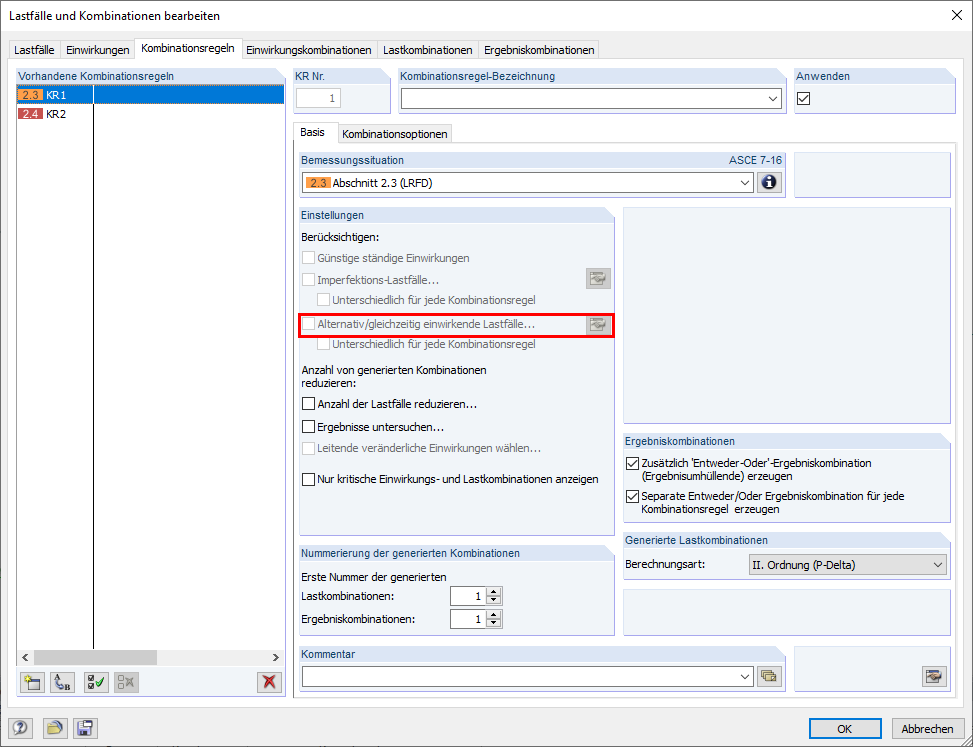Click the orange 2.3 badge of KR1

30,95
